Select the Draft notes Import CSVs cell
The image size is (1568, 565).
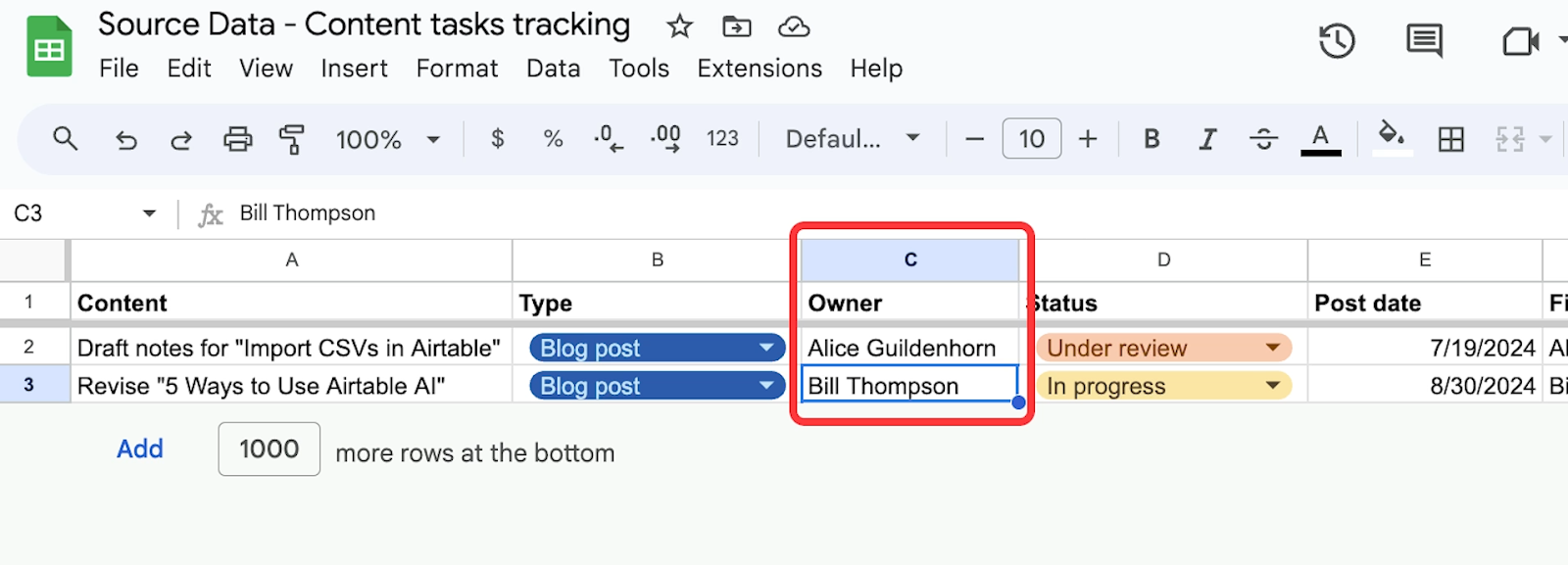click(291, 348)
